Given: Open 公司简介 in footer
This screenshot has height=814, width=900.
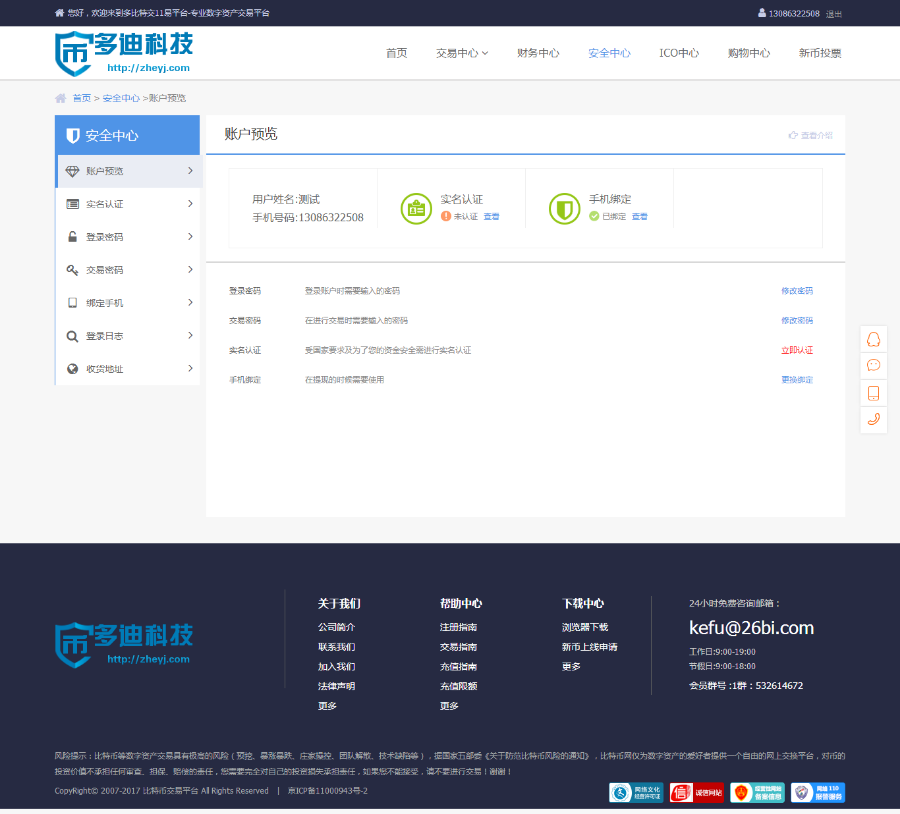Looking at the screenshot, I should click(336, 627).
